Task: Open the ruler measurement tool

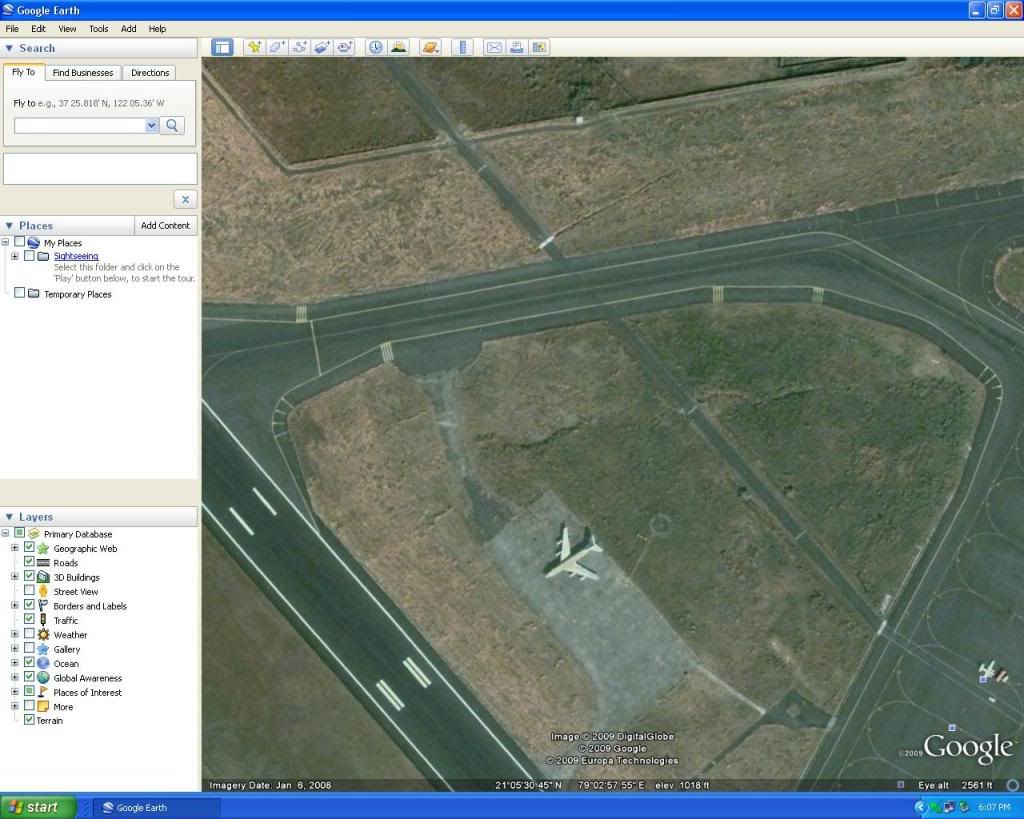Action: point(462,47)
